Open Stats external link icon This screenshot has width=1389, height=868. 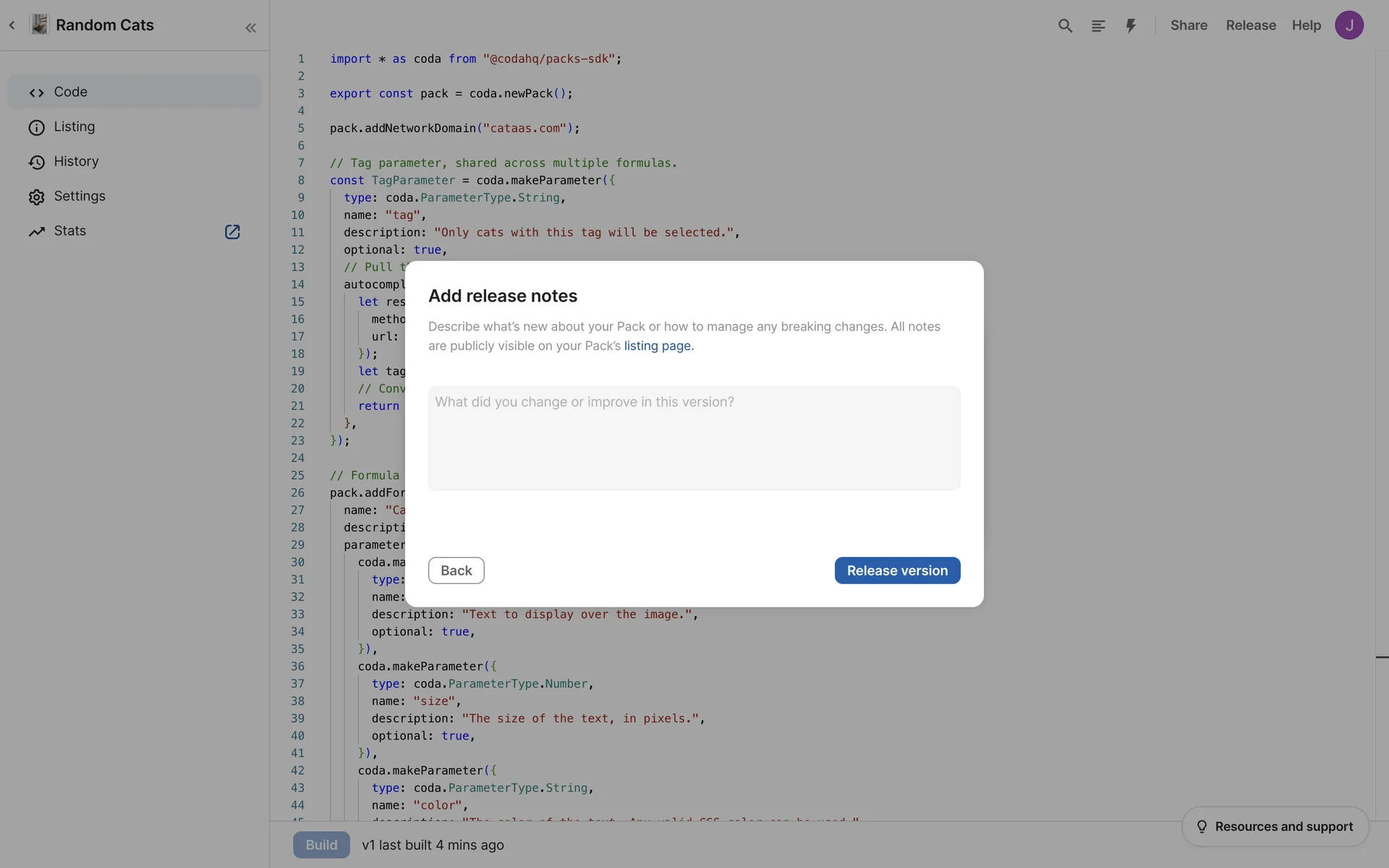click(232, 231)
